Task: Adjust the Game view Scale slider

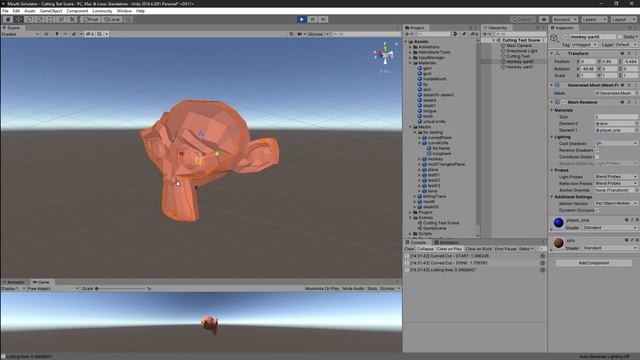Action: pyautogui.click(x=121, y=289)
